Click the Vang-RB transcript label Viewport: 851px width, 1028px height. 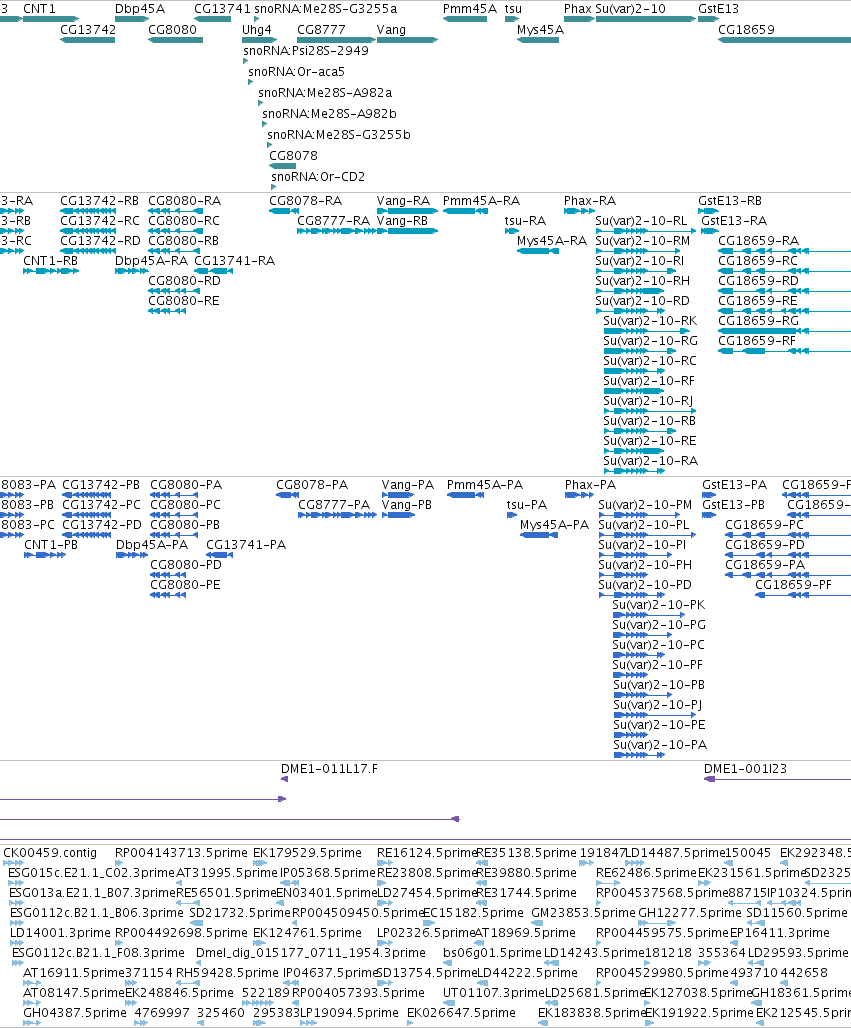pos(403,220)
